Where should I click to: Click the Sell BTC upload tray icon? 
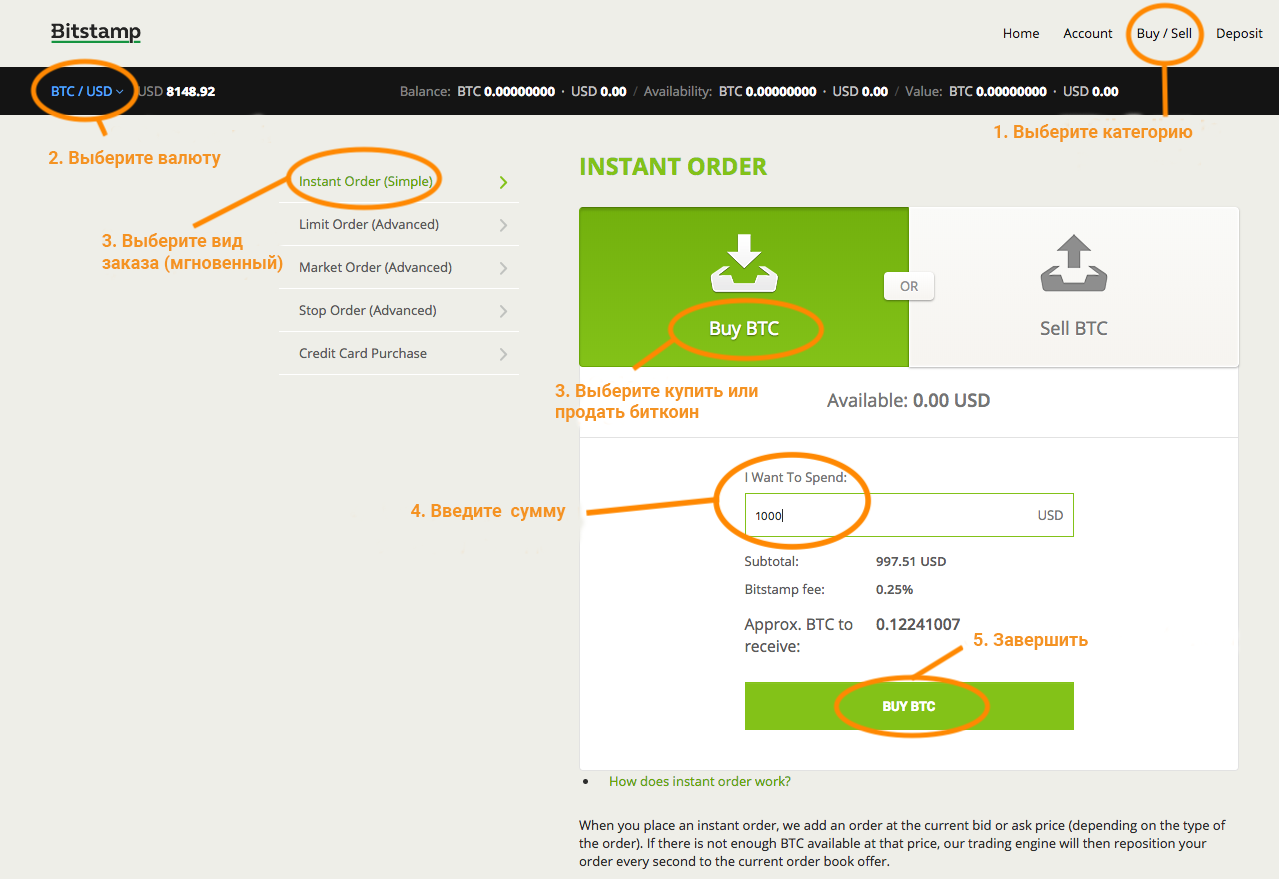pyautogui.click(x=1074, y=264)
